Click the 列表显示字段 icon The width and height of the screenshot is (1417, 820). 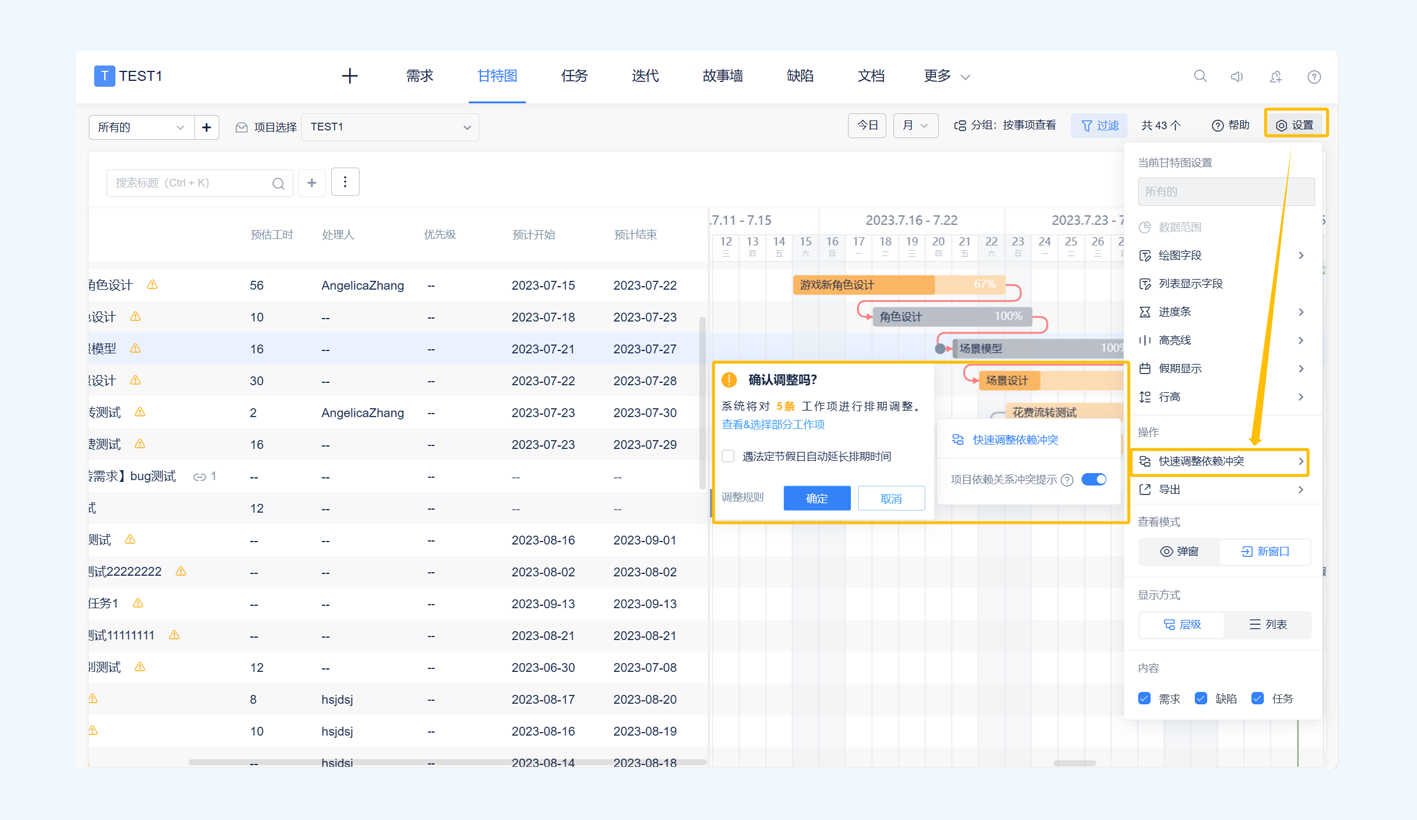click(1145, 284)
